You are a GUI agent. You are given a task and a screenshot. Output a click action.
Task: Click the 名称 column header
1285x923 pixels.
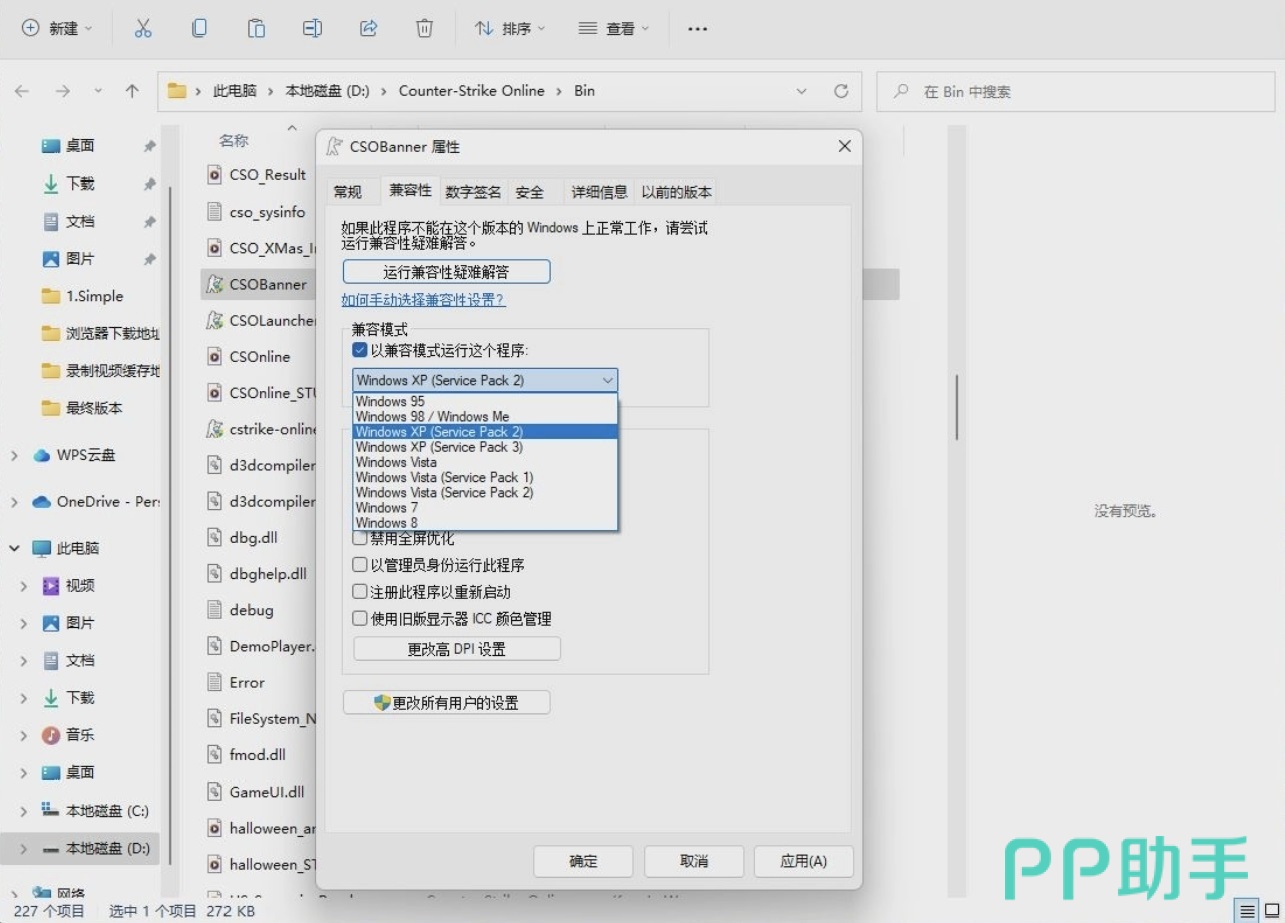pyautogui.click(x=234, y=141)
